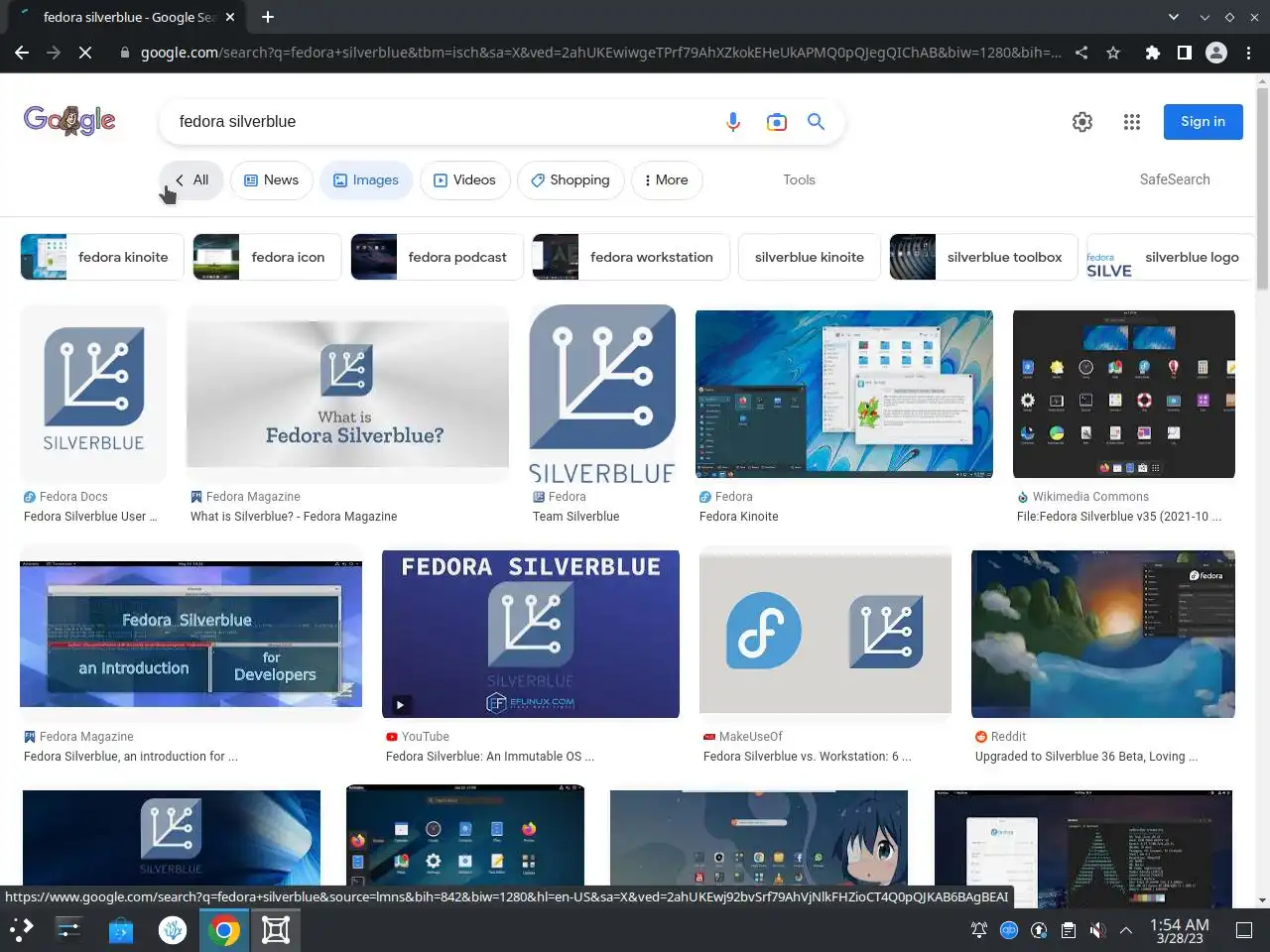The width and height of the screenshot is (1270, 952).
Task: Open tab search chevron in title bar
Action: [x=1174, y=17]
